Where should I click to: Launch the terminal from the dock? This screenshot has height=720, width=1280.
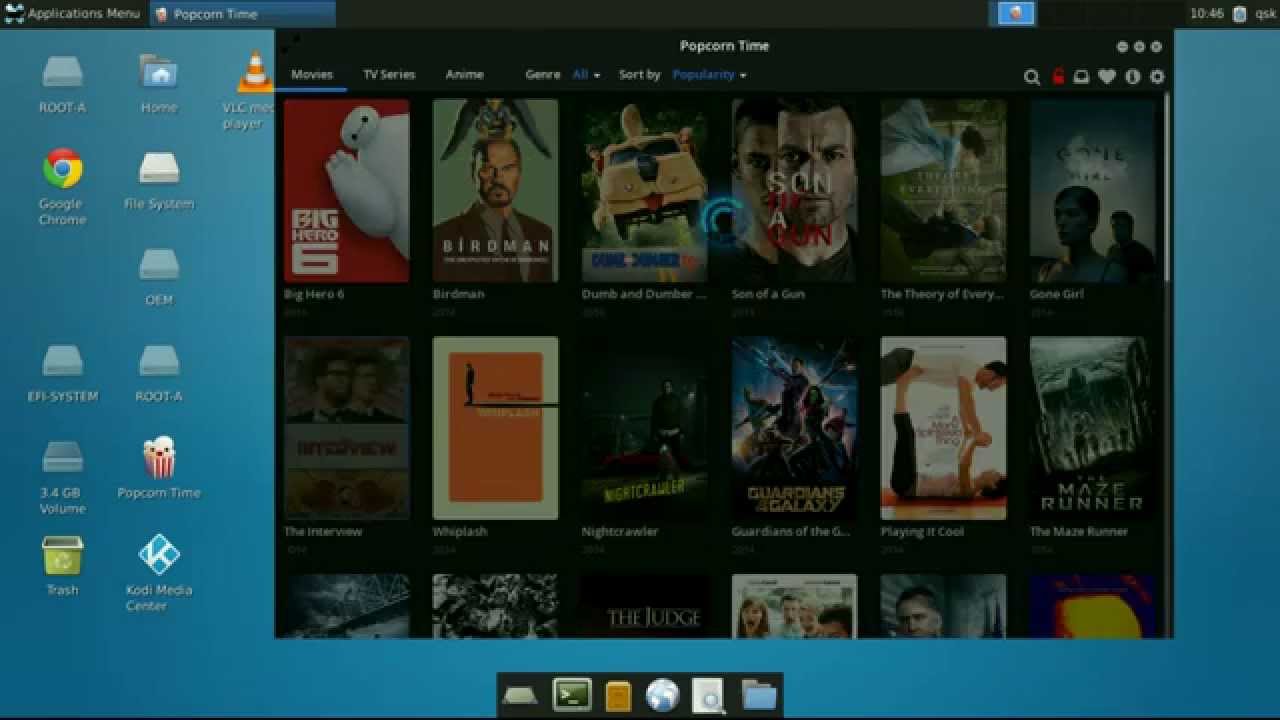click(x=572, y=694)
